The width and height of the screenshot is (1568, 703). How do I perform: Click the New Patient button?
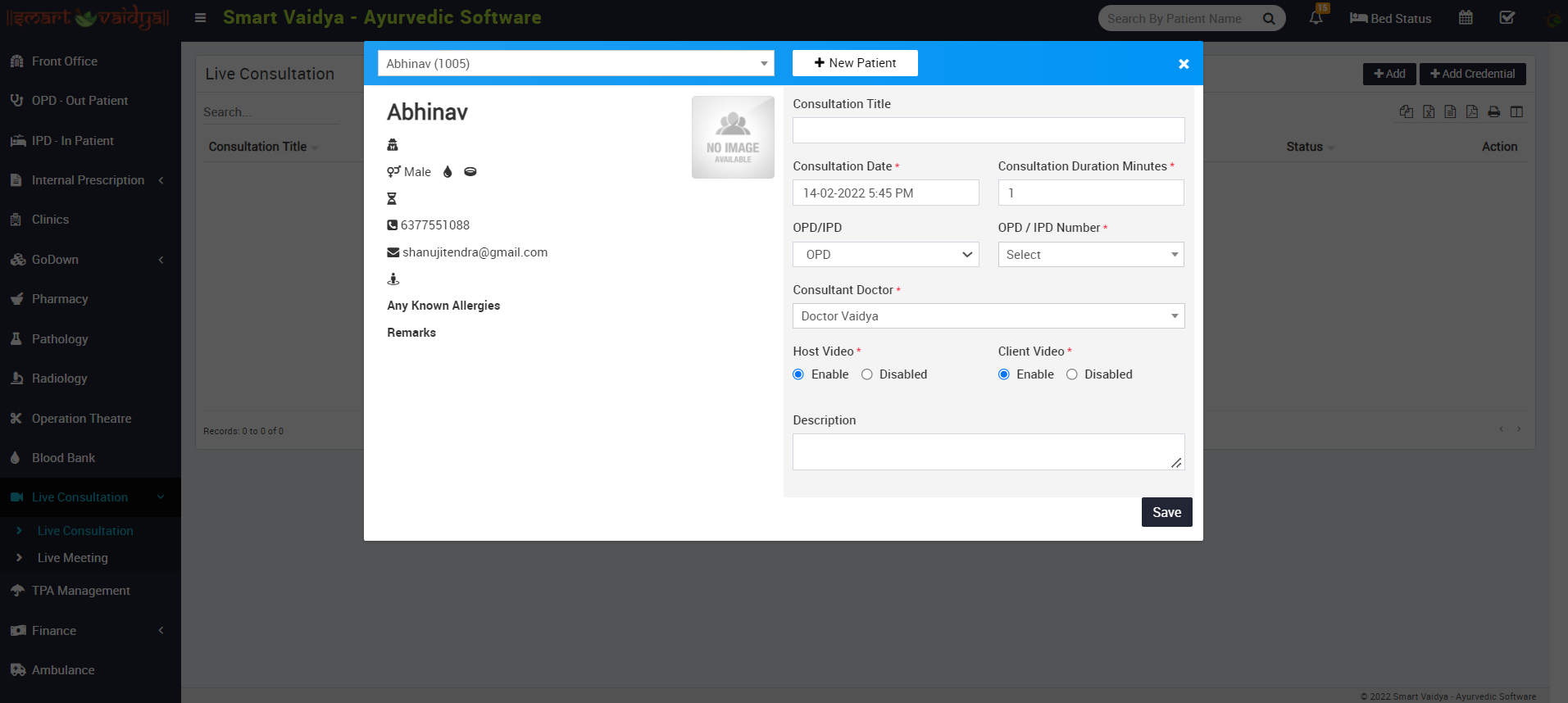coord(855,63)
